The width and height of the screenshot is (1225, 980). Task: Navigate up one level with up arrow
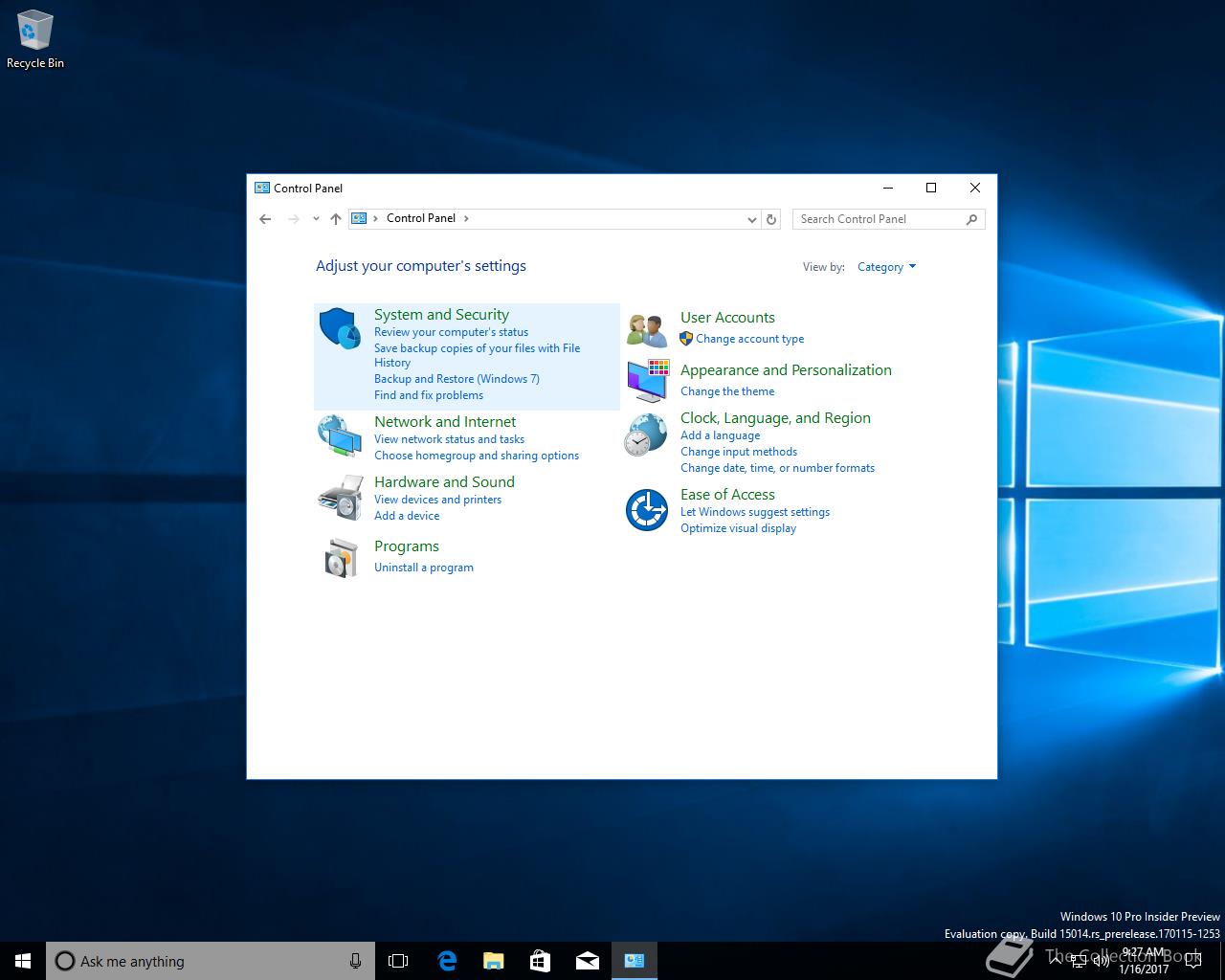point(336,219)
